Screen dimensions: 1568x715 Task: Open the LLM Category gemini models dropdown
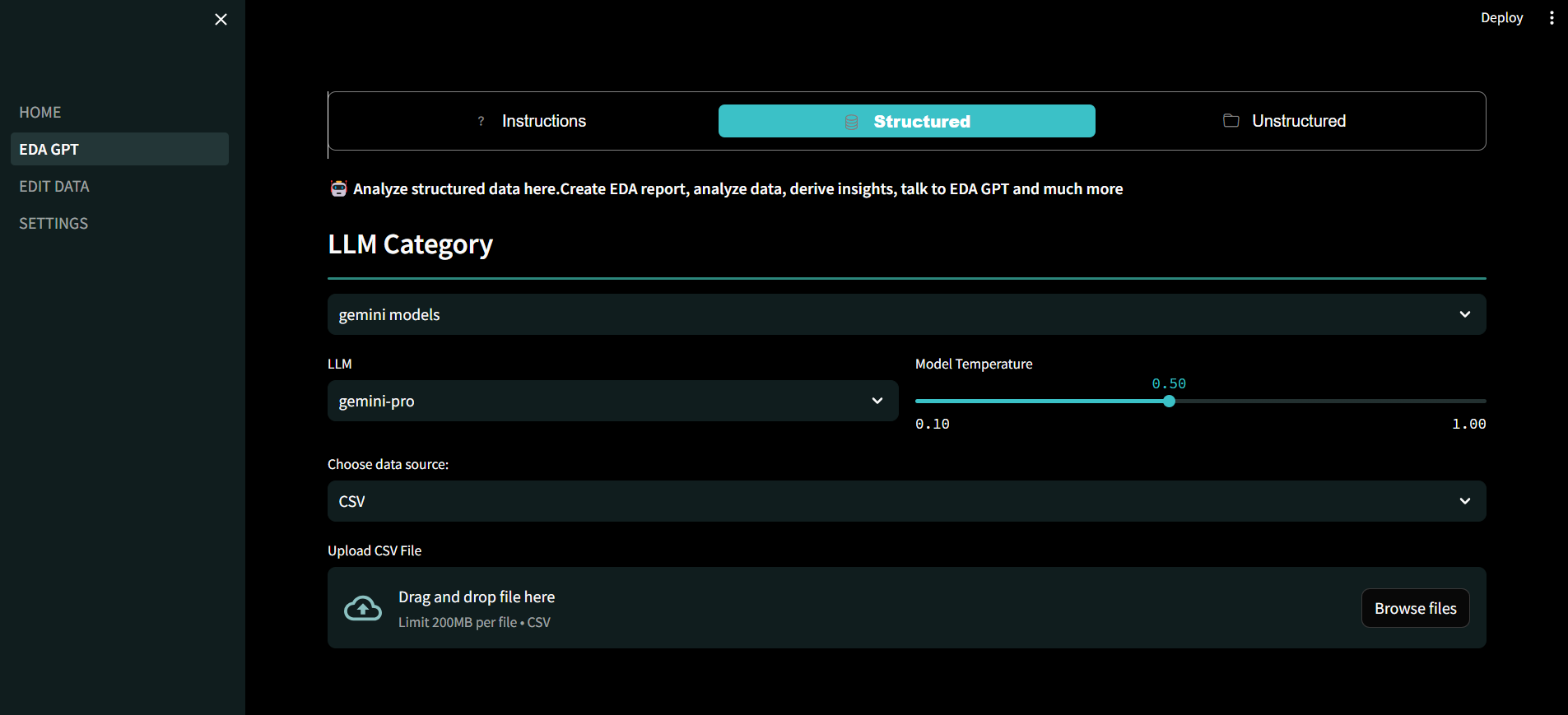[907, 314]
